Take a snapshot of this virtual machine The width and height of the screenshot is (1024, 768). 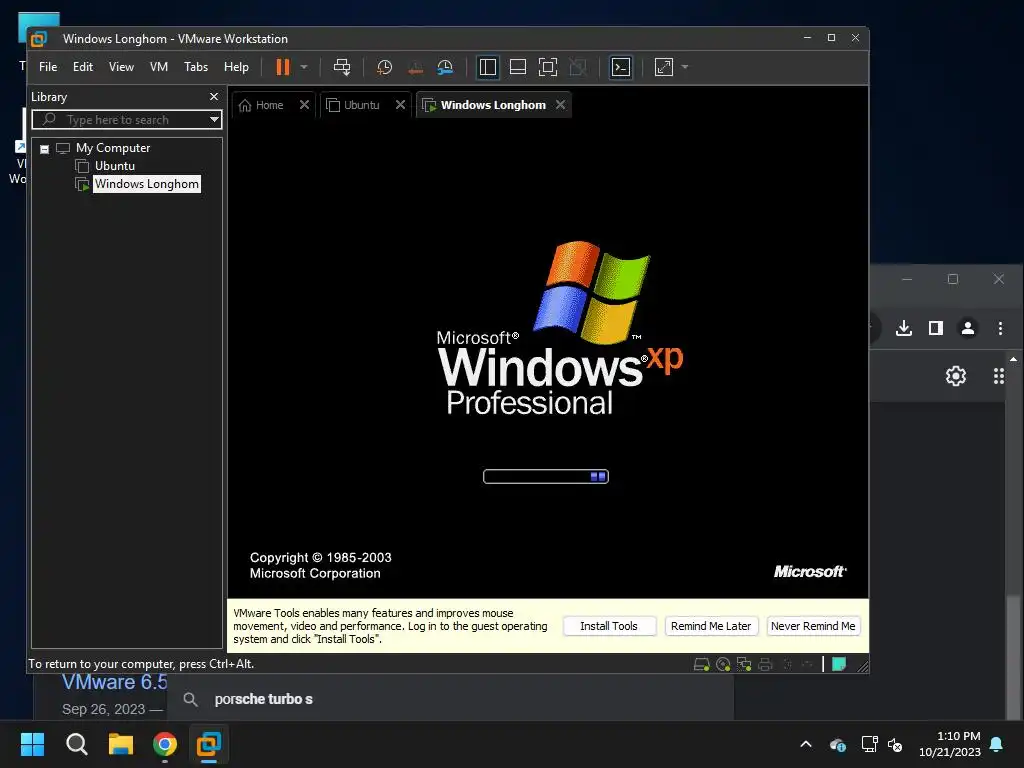pos(385,67)
